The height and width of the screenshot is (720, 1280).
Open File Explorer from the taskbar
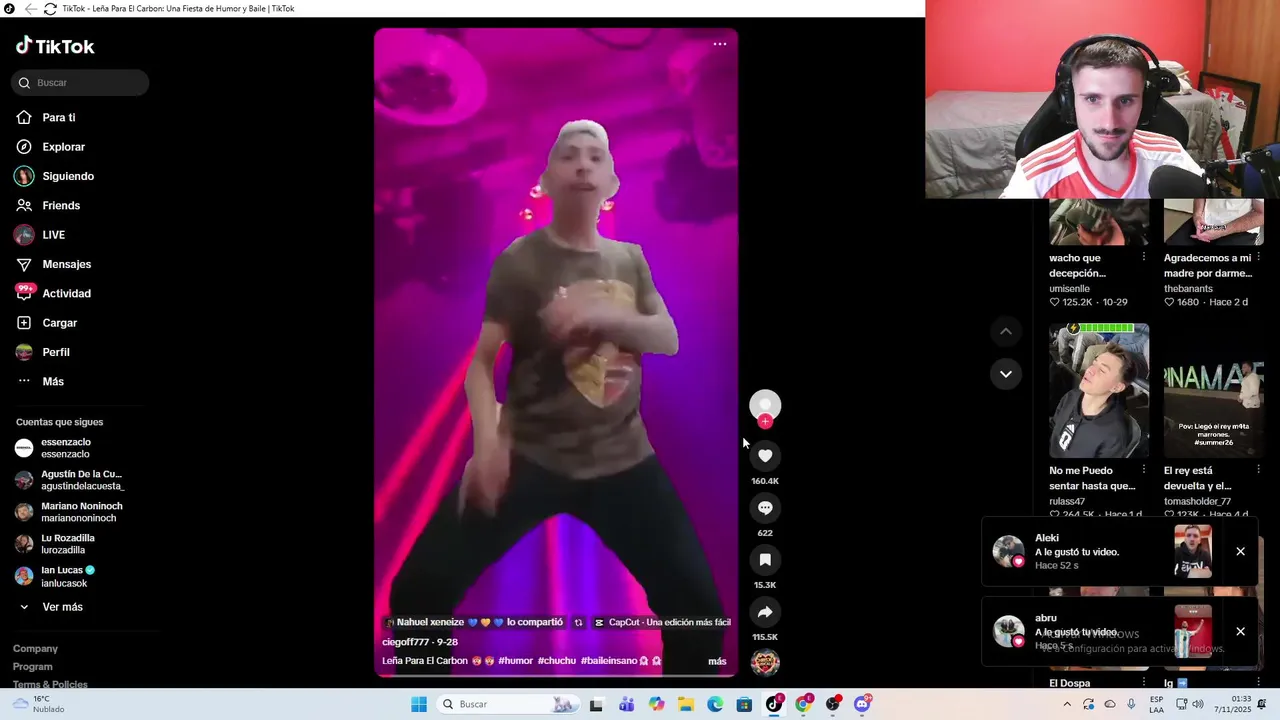686,705
